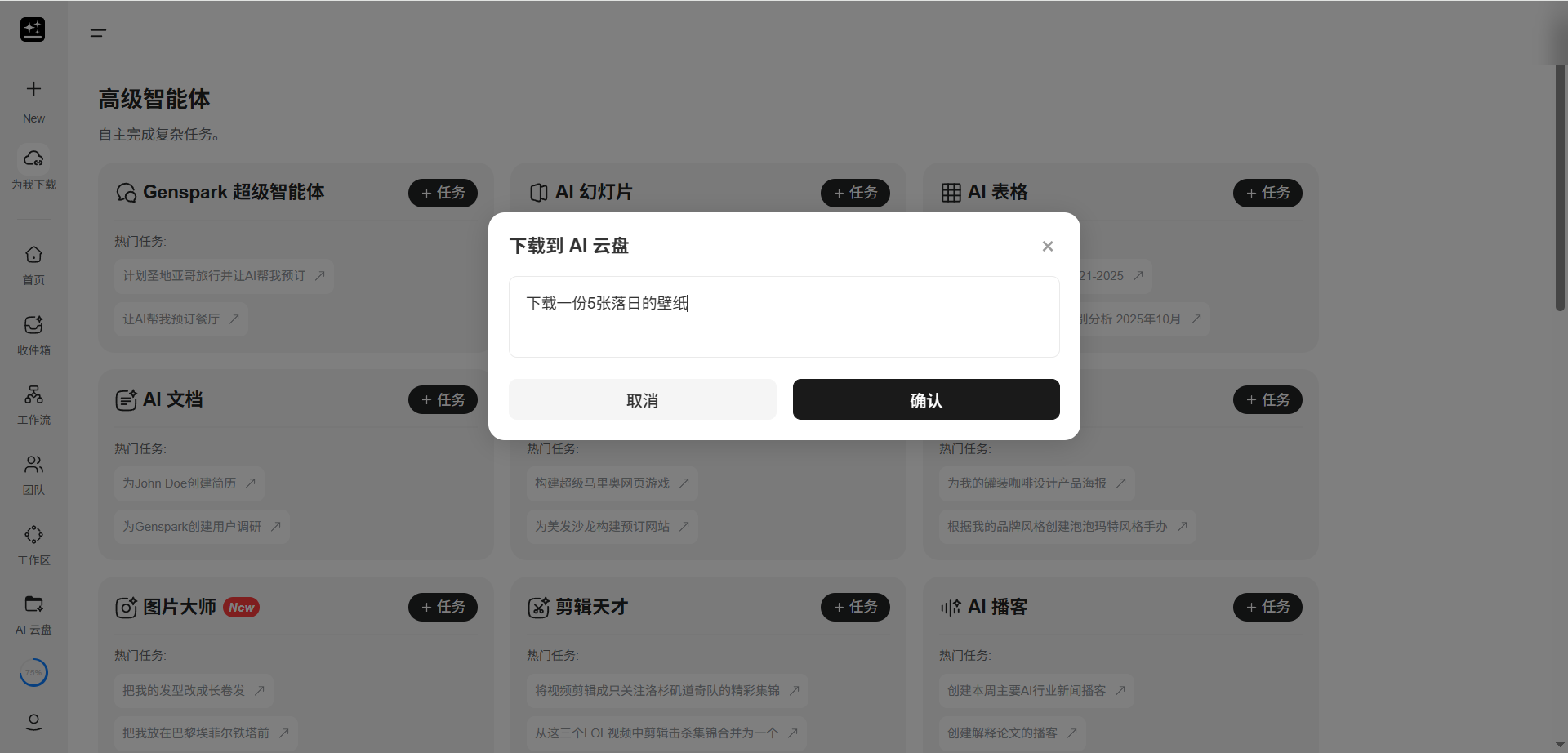1568x753 pixels.
Task: Open the 工作流 workflow icon
Action: click(x=33, y=395)
